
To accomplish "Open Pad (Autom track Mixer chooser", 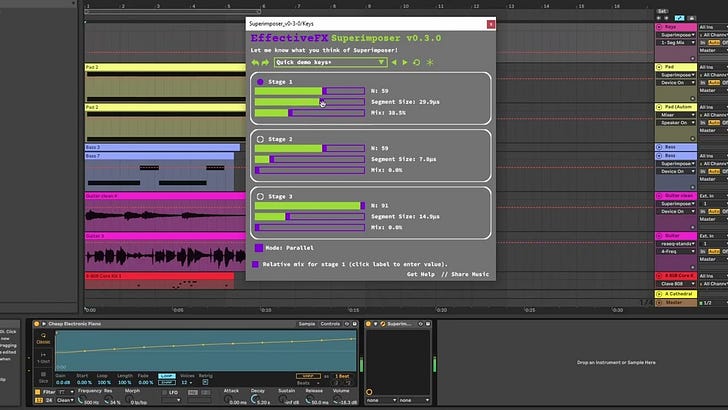I will [x=676, y=115].
